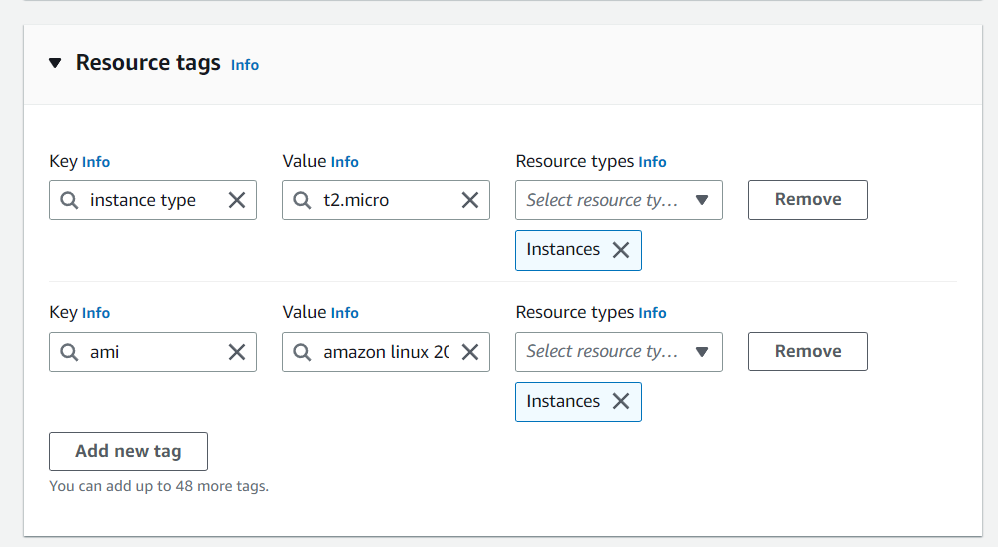Image resolution: width=998 pixels, height=547 pixels.
Task: Remove the 'instance type' tag row
Action: coord(808,200)
